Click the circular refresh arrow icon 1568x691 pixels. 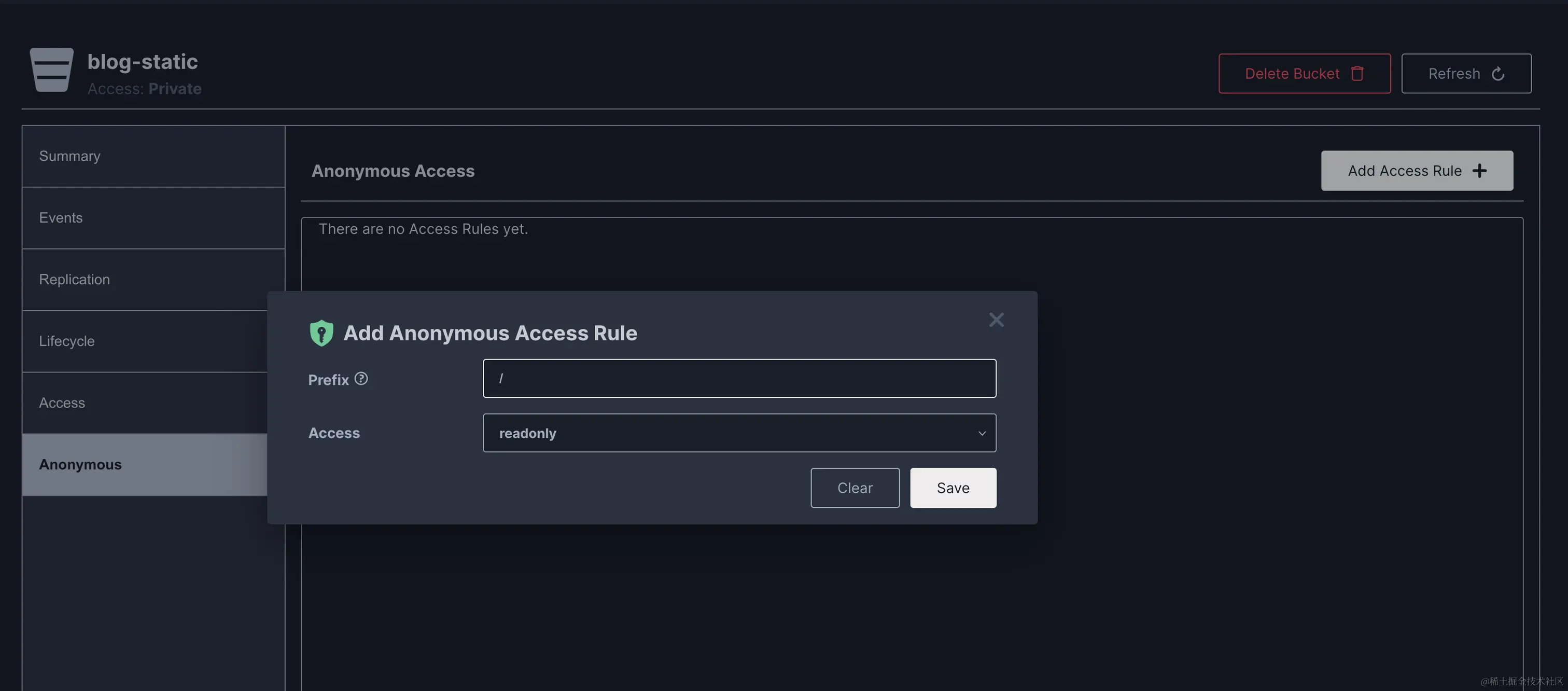click(x=1498, y=74)
